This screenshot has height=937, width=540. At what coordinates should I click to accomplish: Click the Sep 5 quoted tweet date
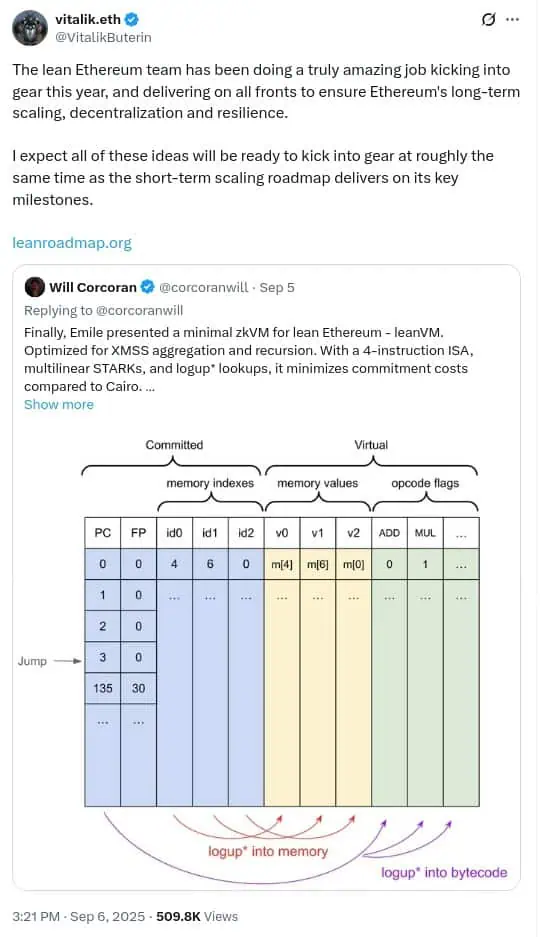click(x=277, y=287)
